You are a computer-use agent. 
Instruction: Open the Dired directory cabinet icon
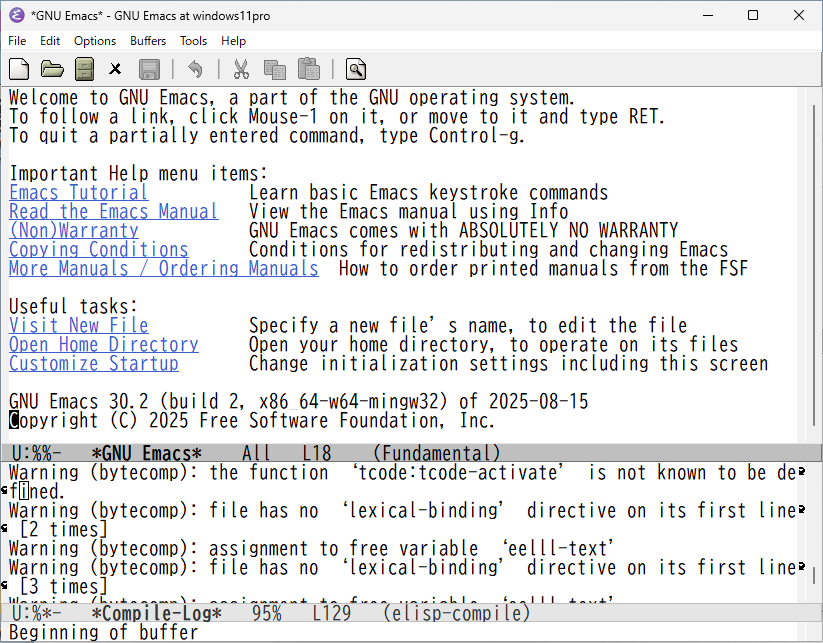click(x=85, y=69)
